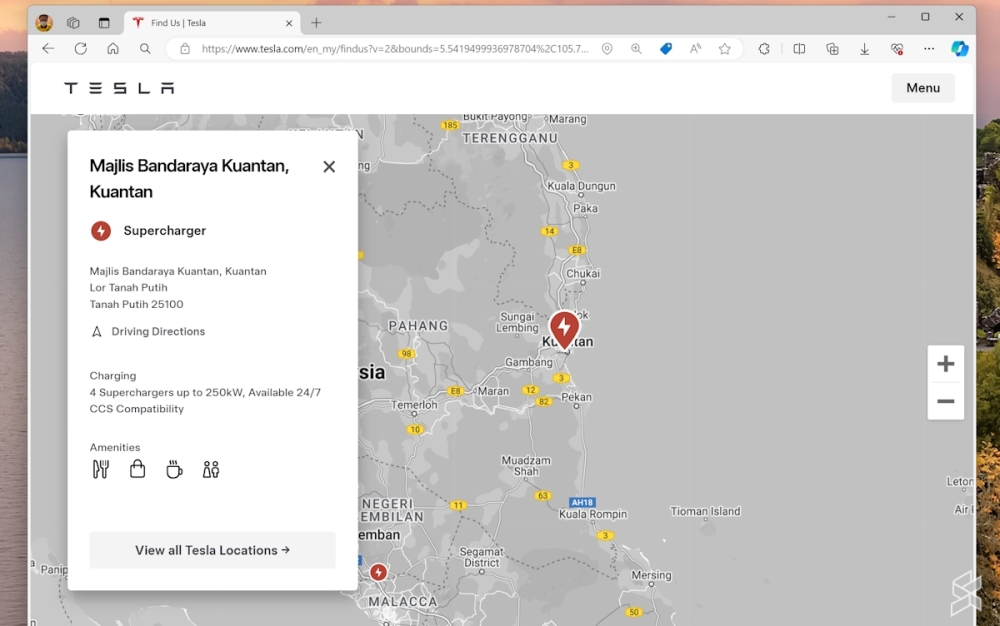This screenshot has height=626, width=1000.
Task: Click the Tesla logo wordmark
Action: click(x=119, y=88)
